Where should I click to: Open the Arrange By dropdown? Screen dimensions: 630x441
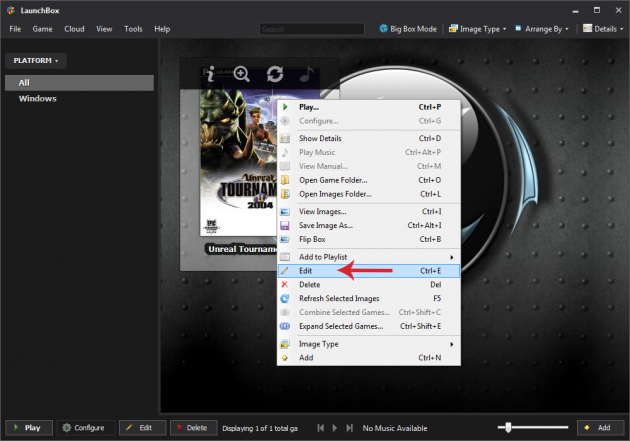point(541,29)
